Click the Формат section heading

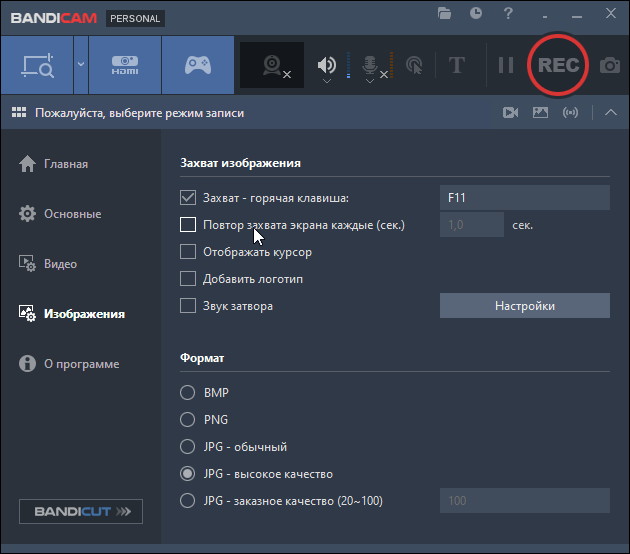click(202, 358)
